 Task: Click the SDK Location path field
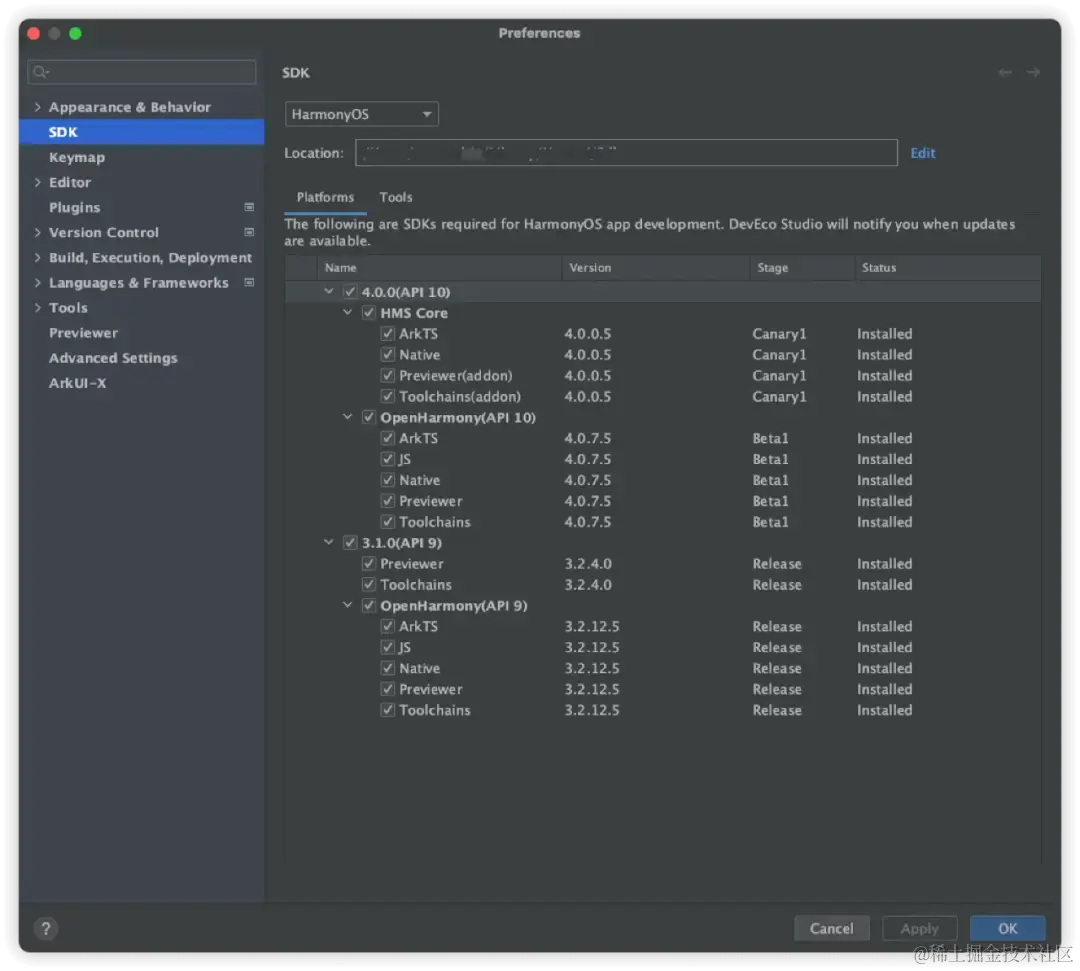[x=626, y=153]
